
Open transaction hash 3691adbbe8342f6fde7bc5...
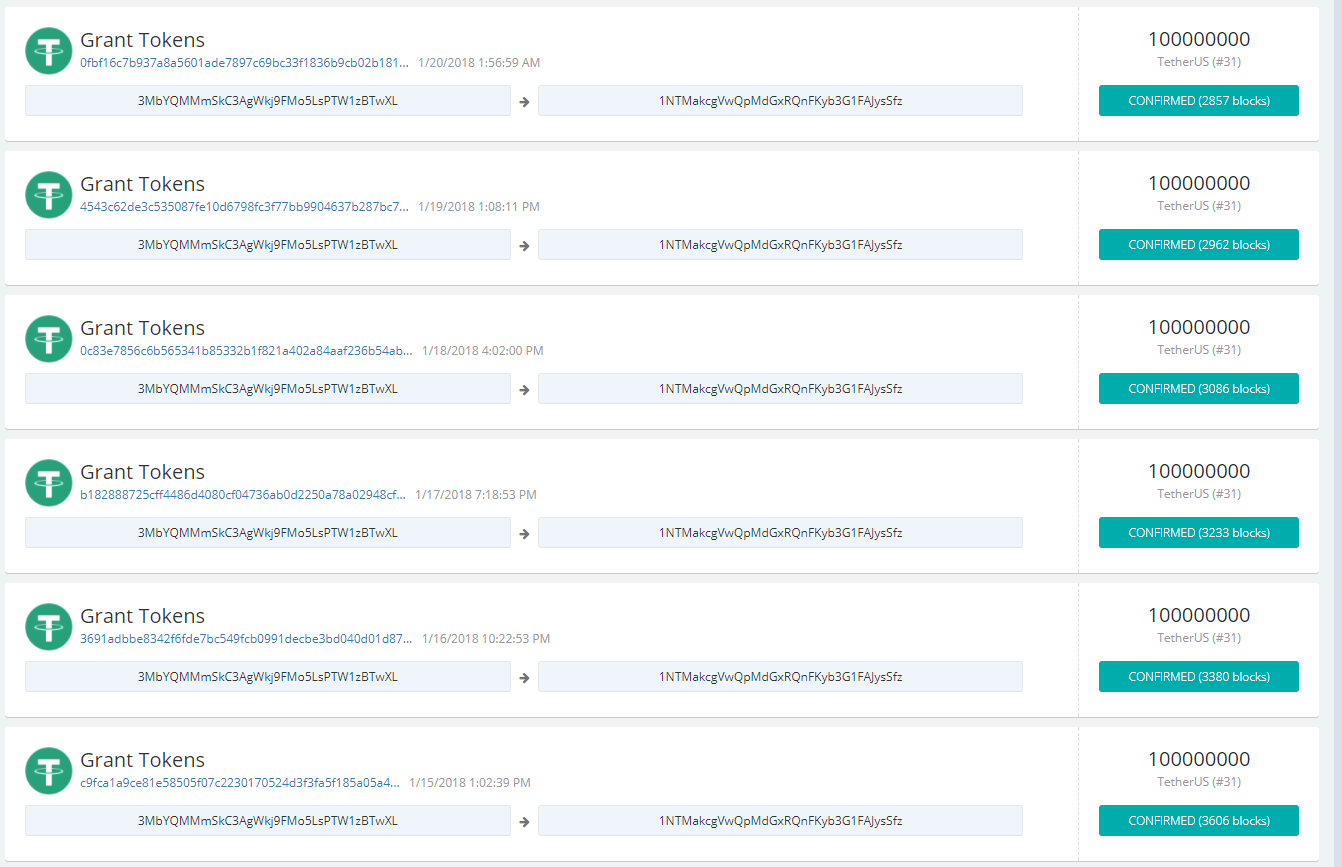tap(246, 639)
